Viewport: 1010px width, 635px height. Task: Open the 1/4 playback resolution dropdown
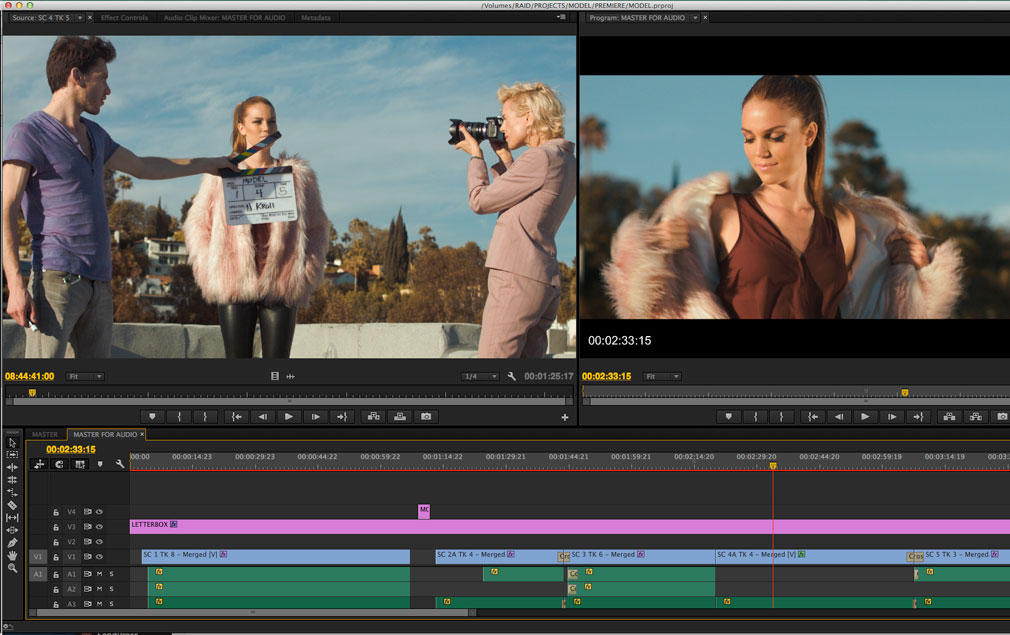tap(479, 376)
